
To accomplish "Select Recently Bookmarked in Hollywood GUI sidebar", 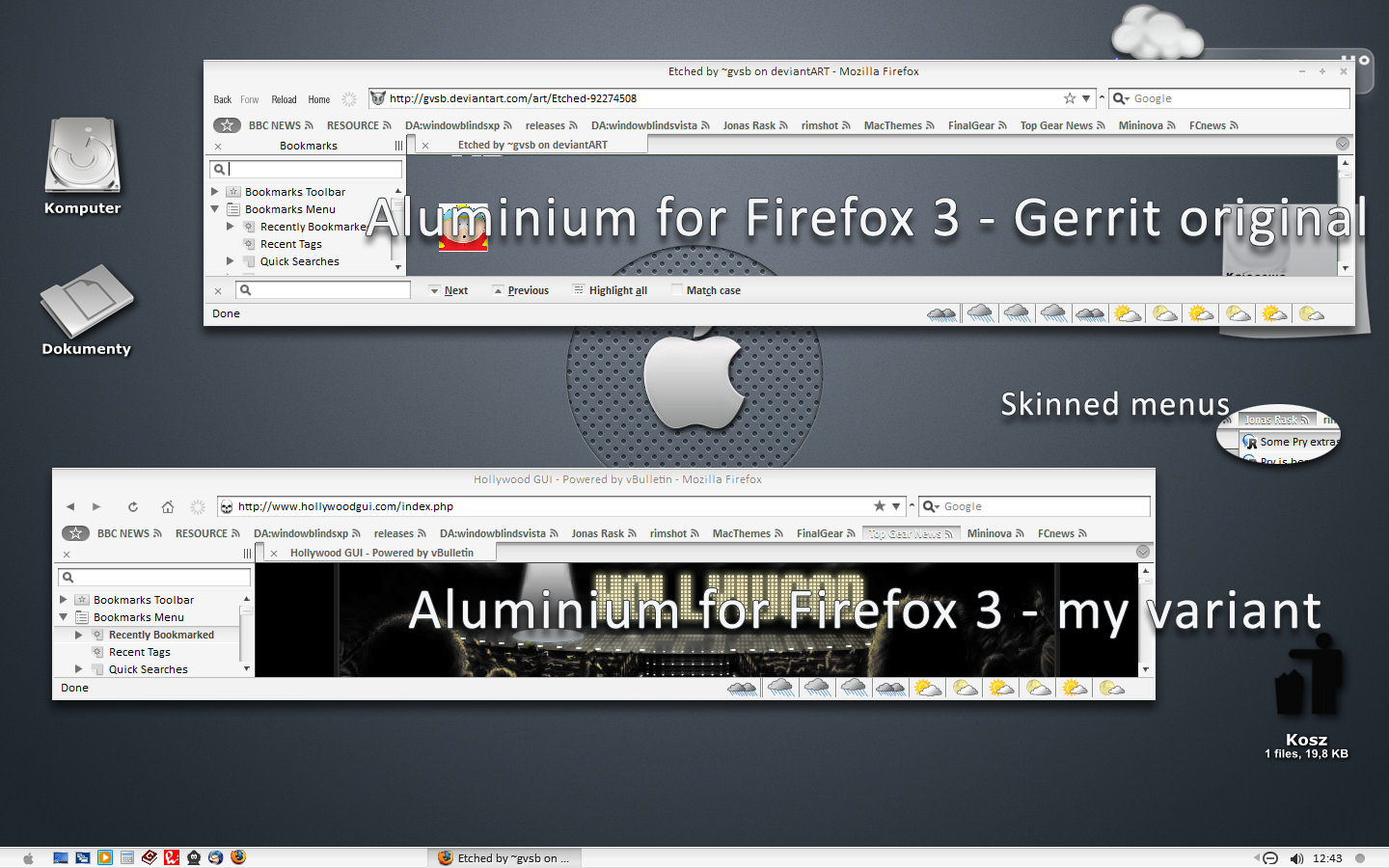I will coord(161,635).
